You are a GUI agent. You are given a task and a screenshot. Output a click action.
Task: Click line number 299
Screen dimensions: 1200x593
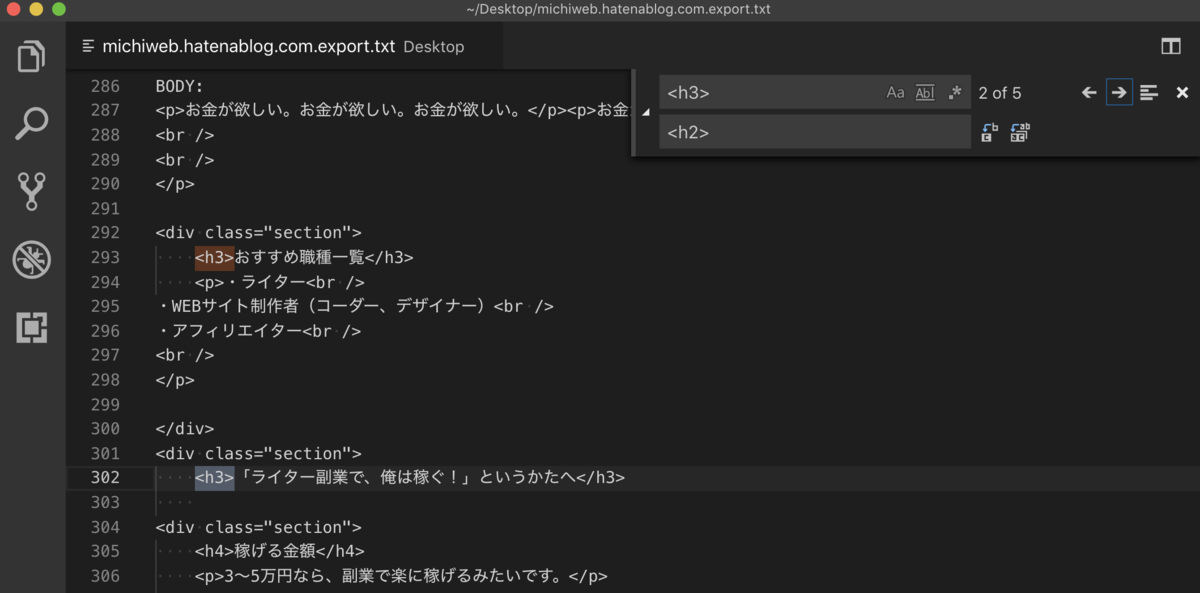tap(104, 404)
